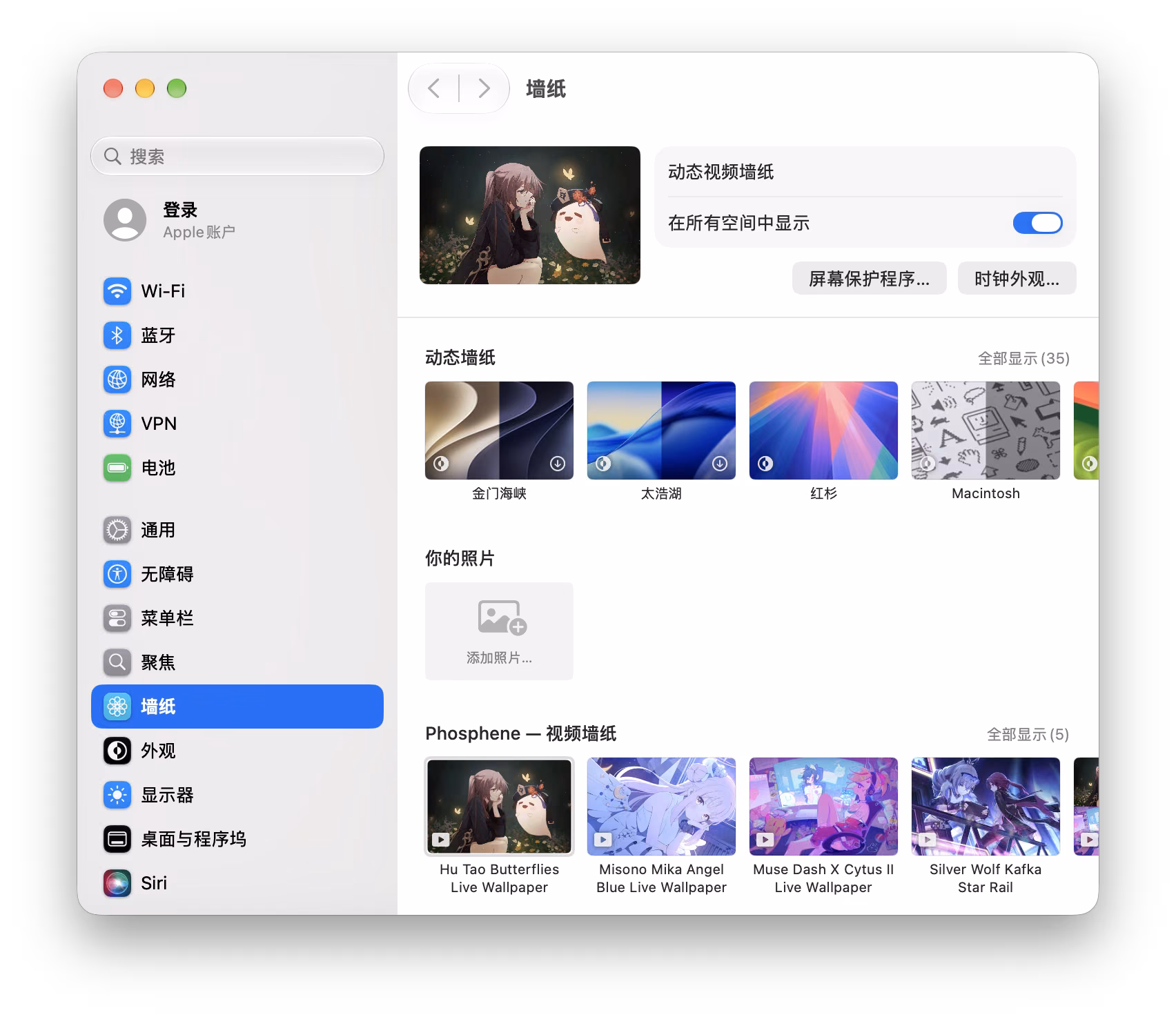Viewport: 1176px width, 1017px height.
Task: Select Silver Wolf Kafka Star Rail wallpaper
Action: point(986,807)
